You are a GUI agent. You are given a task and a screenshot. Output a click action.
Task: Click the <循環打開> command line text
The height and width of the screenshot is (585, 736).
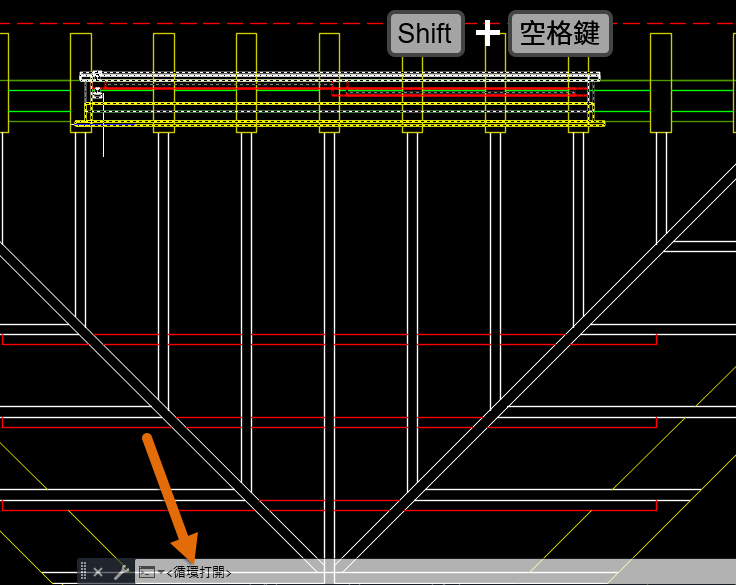pos(199,572)
